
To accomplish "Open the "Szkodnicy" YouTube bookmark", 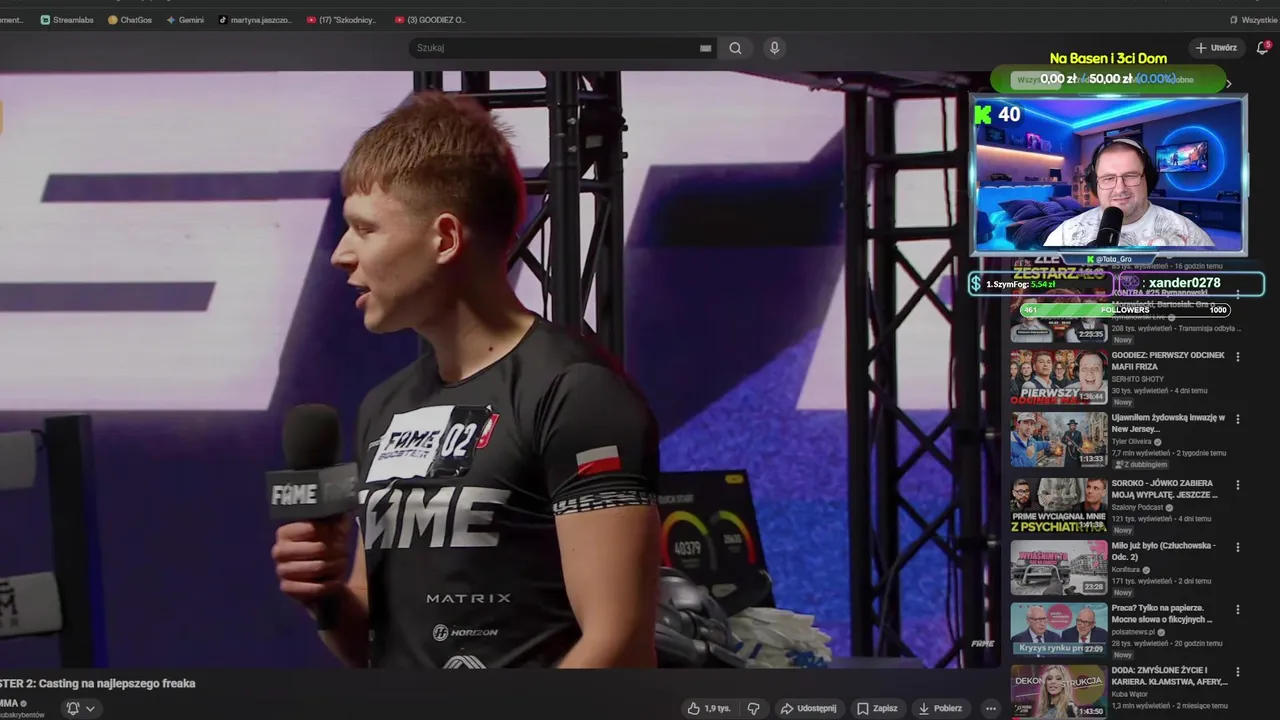I will click(341, 20).
